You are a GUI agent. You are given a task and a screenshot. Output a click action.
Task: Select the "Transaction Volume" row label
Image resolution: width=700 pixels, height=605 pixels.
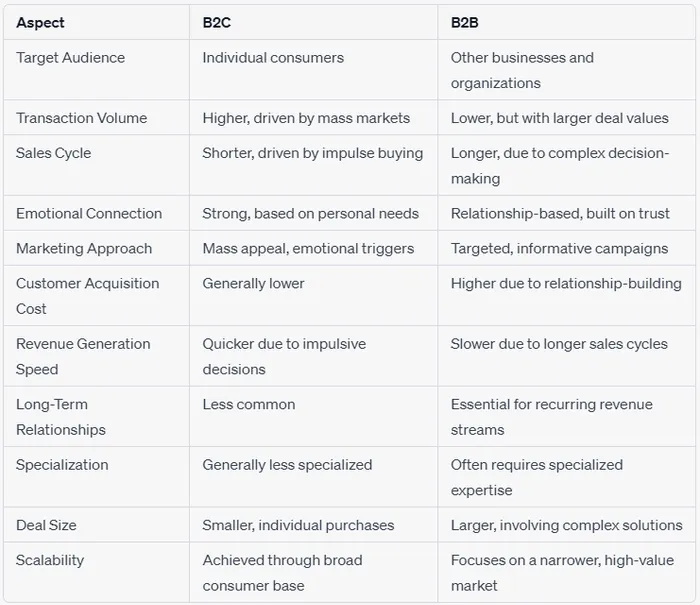pyautogui.click(x=81, y=118)
